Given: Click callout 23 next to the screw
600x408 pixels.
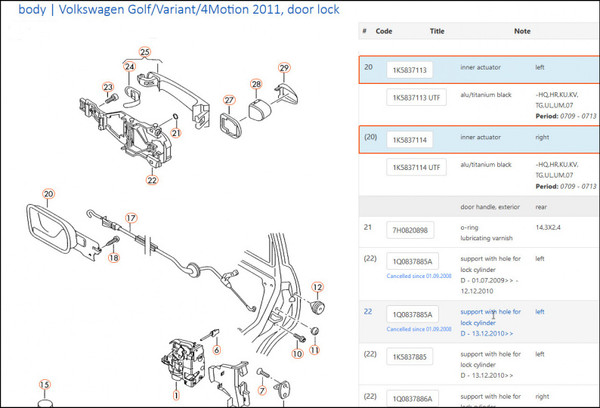Looking at the screenshot, I should coord(107,88).
